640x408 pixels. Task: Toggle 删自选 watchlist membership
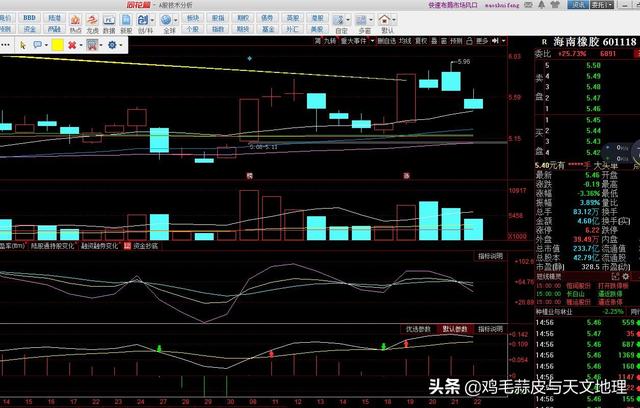coord(387,41)
